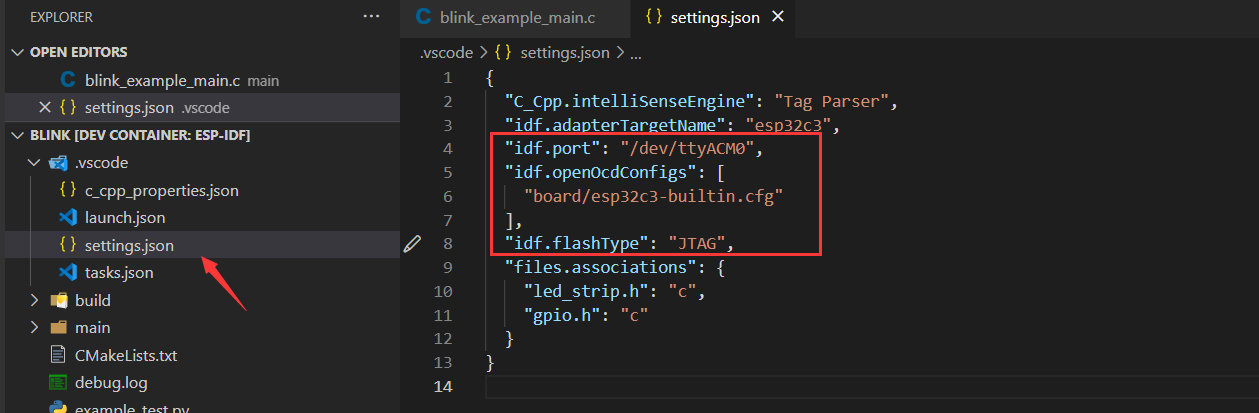Click the VS Code icon next to tasks.json
This screenshot has height=413, width=1259.
[x=68, y=272]
